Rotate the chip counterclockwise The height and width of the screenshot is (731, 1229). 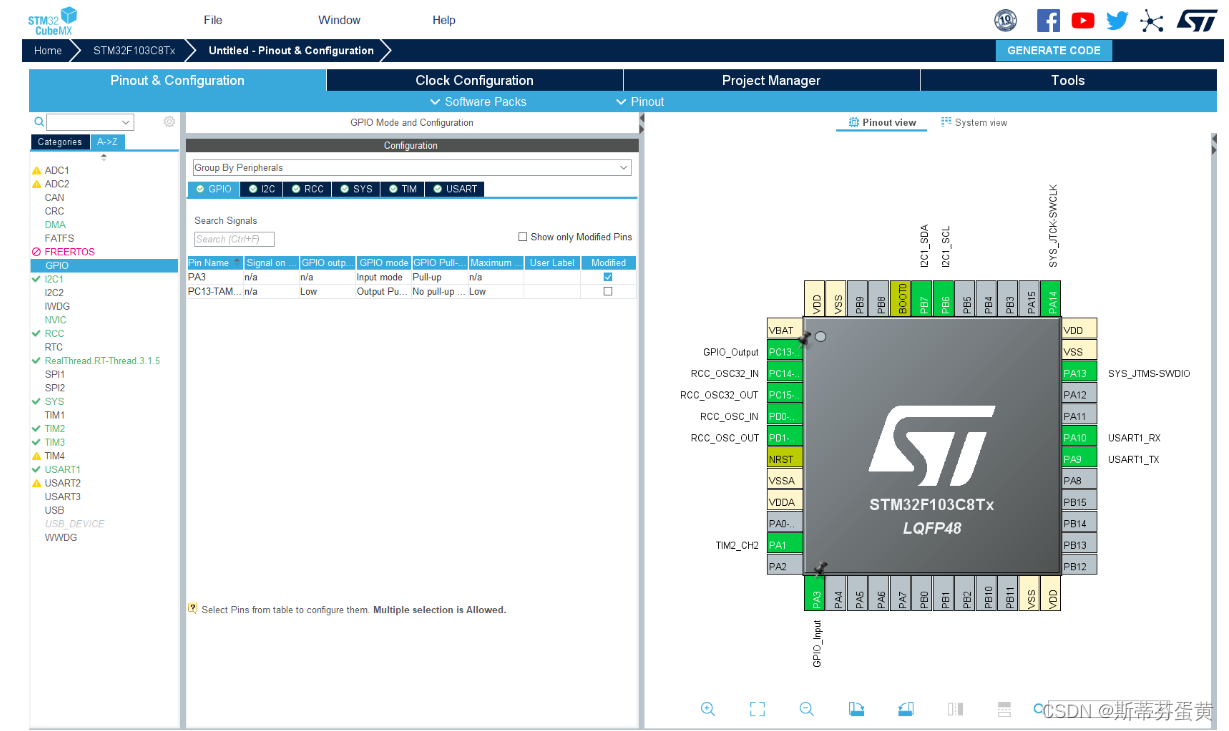(x=905, y=709)
